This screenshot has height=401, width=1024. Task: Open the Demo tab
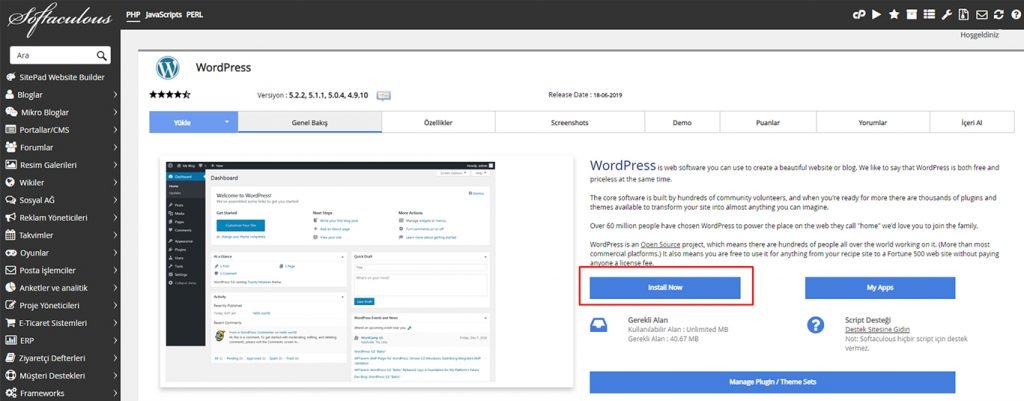pos(682,122)
